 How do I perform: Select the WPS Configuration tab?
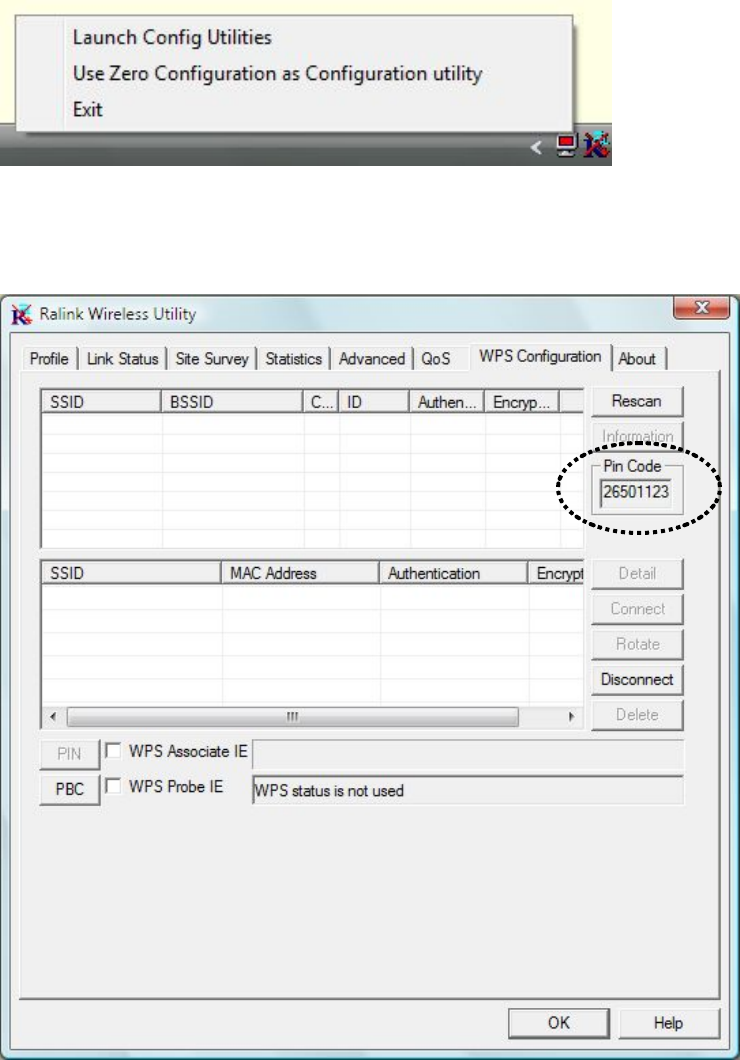tap(540, 356)
